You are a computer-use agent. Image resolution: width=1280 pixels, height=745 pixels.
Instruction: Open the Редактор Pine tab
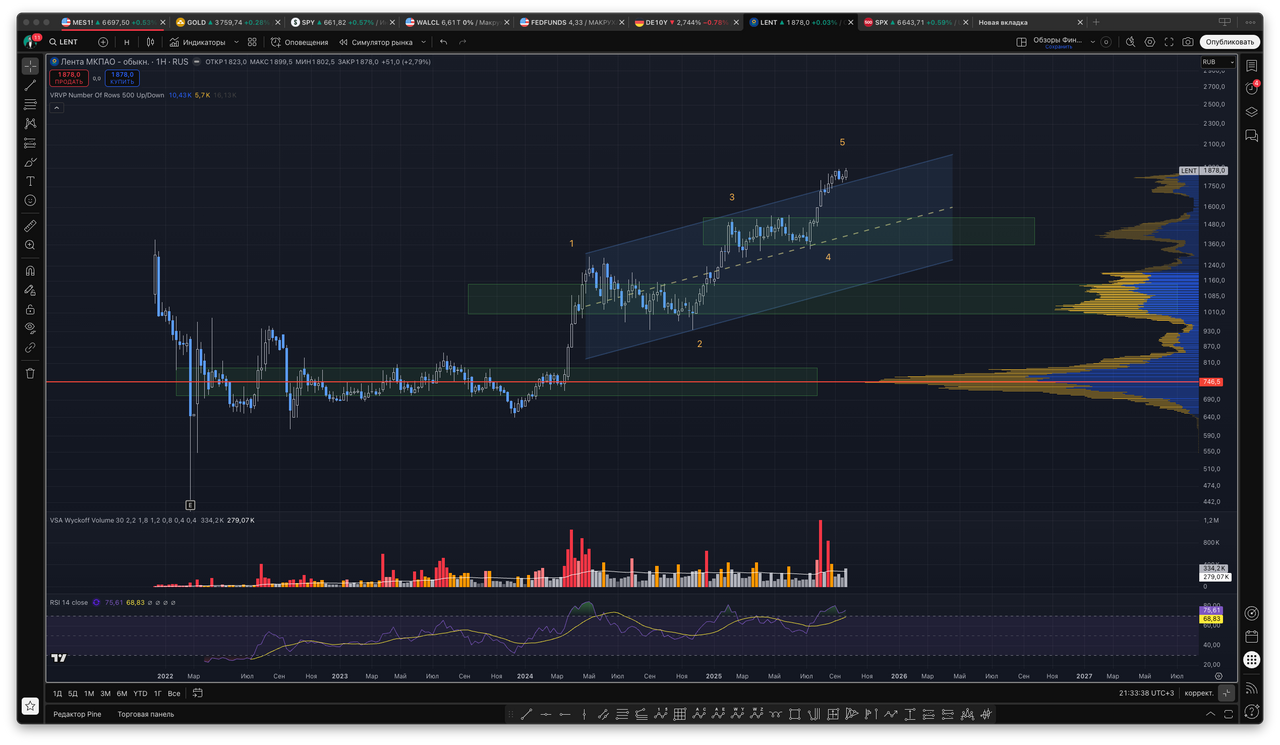point(78,714)
